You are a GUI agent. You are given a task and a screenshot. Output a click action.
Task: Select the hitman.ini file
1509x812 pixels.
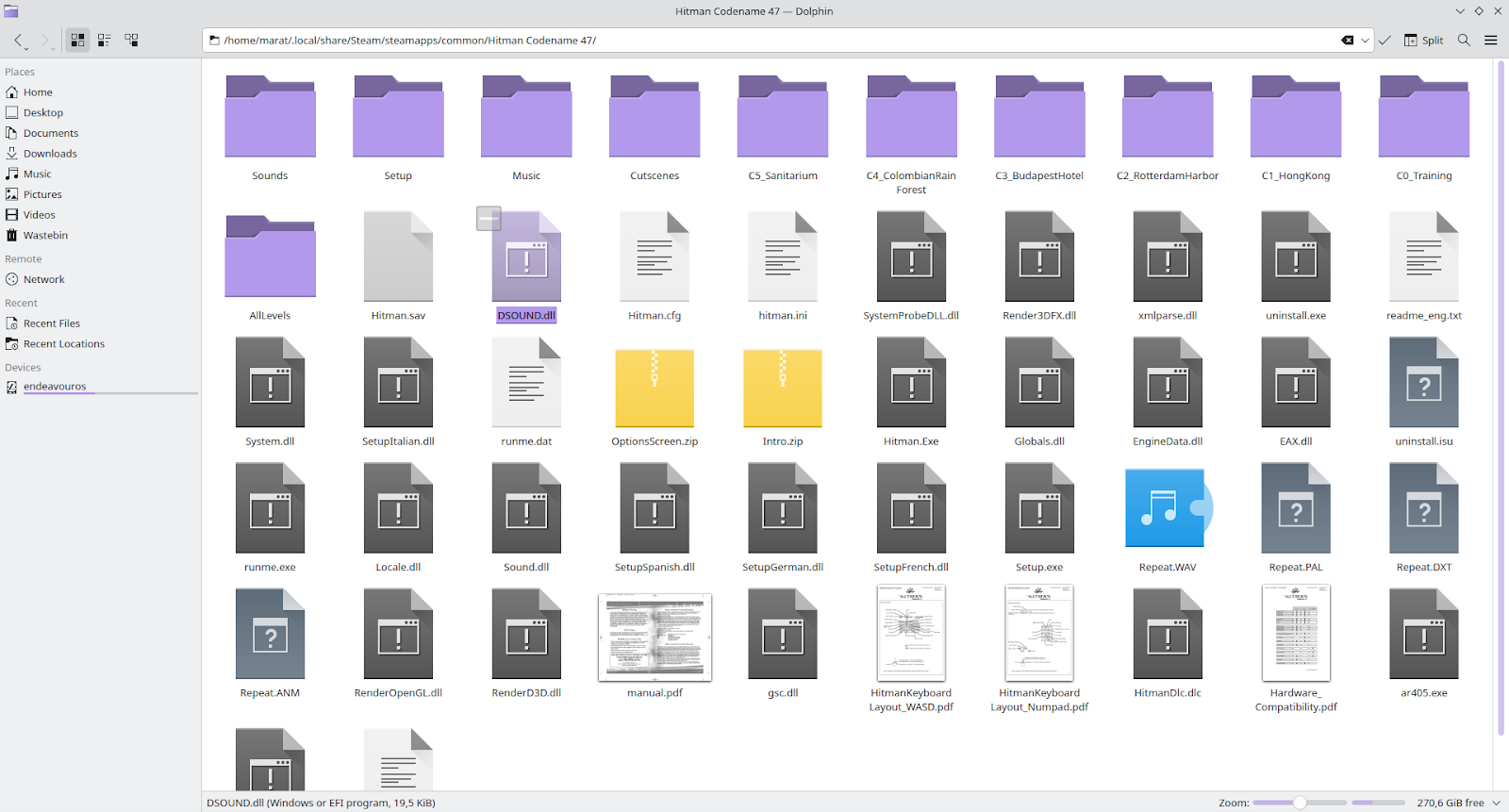pyautogui.click(x=783, y=257)
